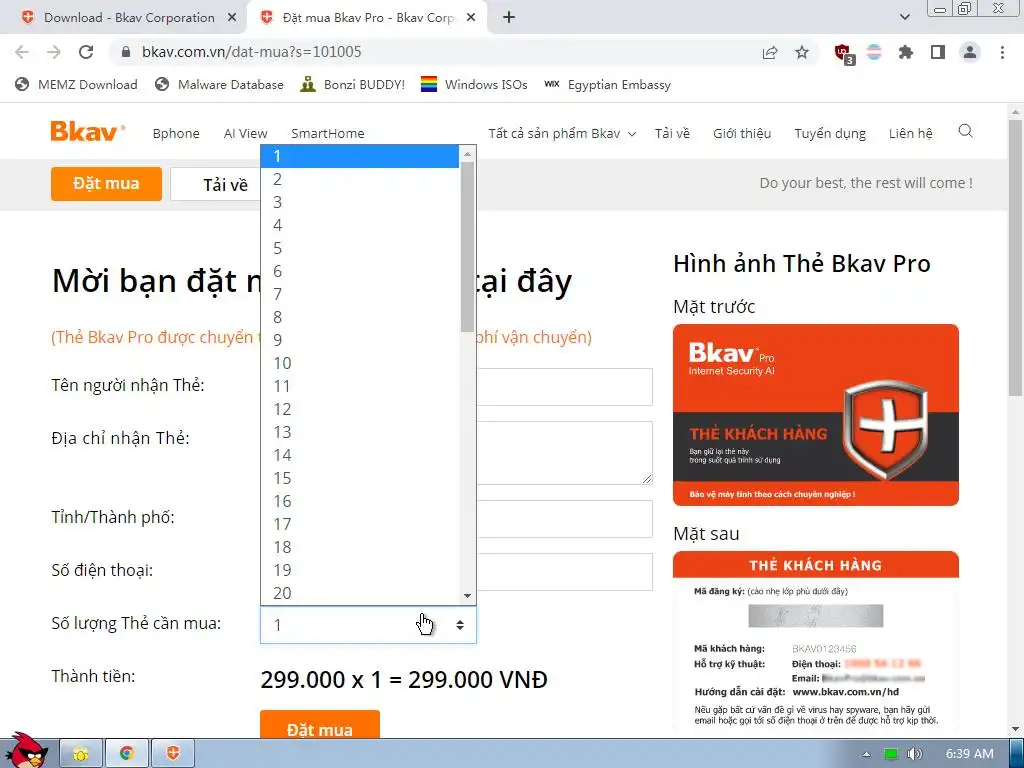Click the Bkav Pro card back image
The height and width of the screenshot is (768, 1024).
(x=816, y=641)
